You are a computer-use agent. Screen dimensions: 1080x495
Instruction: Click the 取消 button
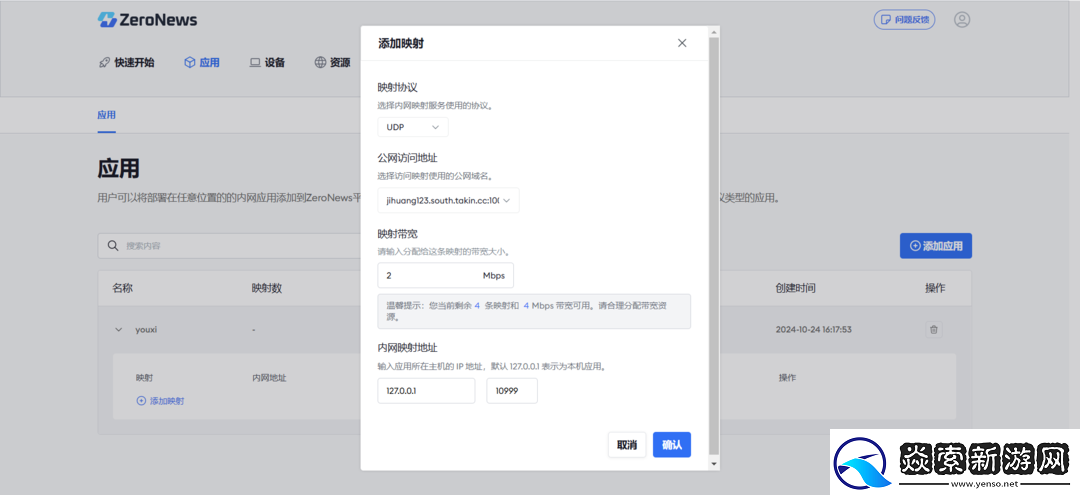[627, 445]
